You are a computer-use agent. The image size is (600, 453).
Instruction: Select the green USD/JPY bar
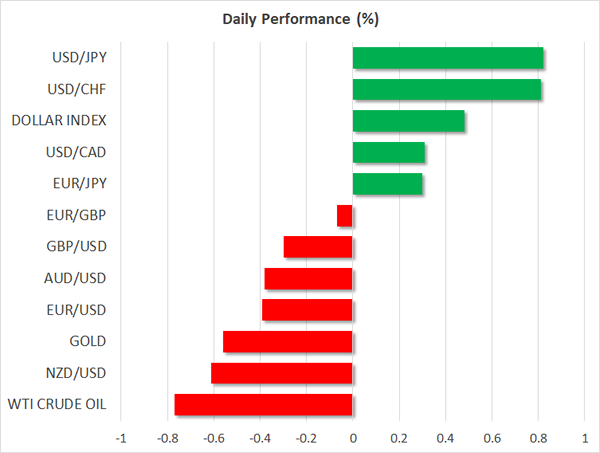(448, 58)
